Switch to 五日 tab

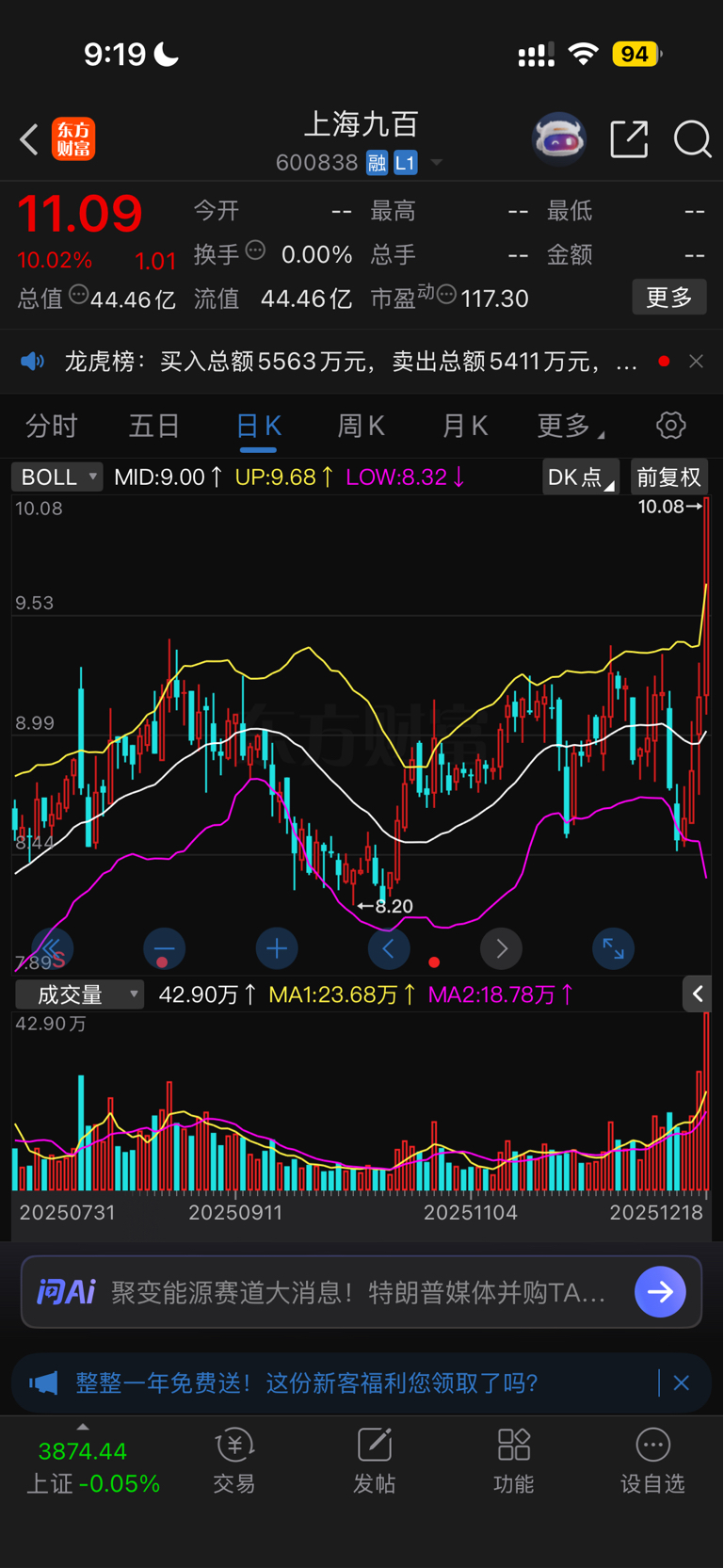154,426
